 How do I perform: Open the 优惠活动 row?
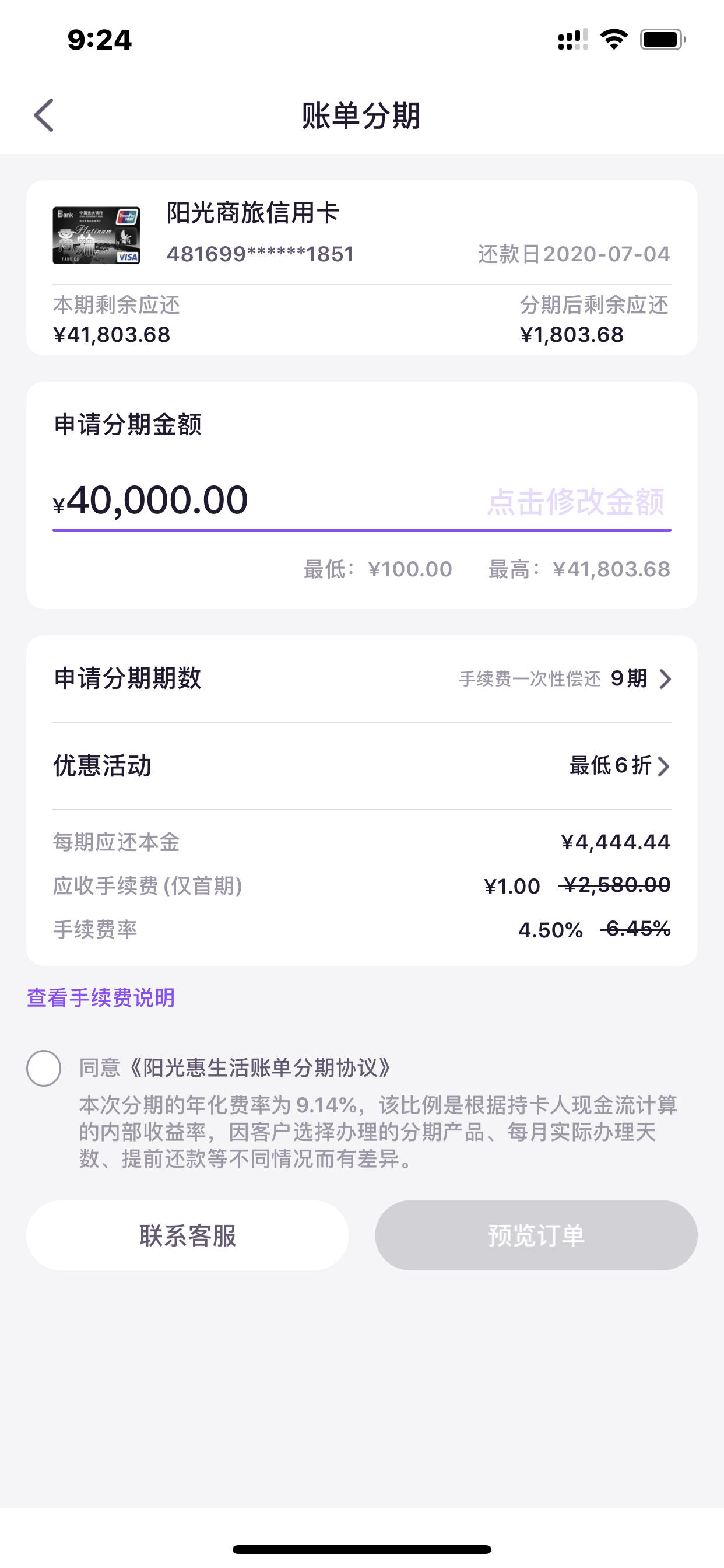coord(362,766)
